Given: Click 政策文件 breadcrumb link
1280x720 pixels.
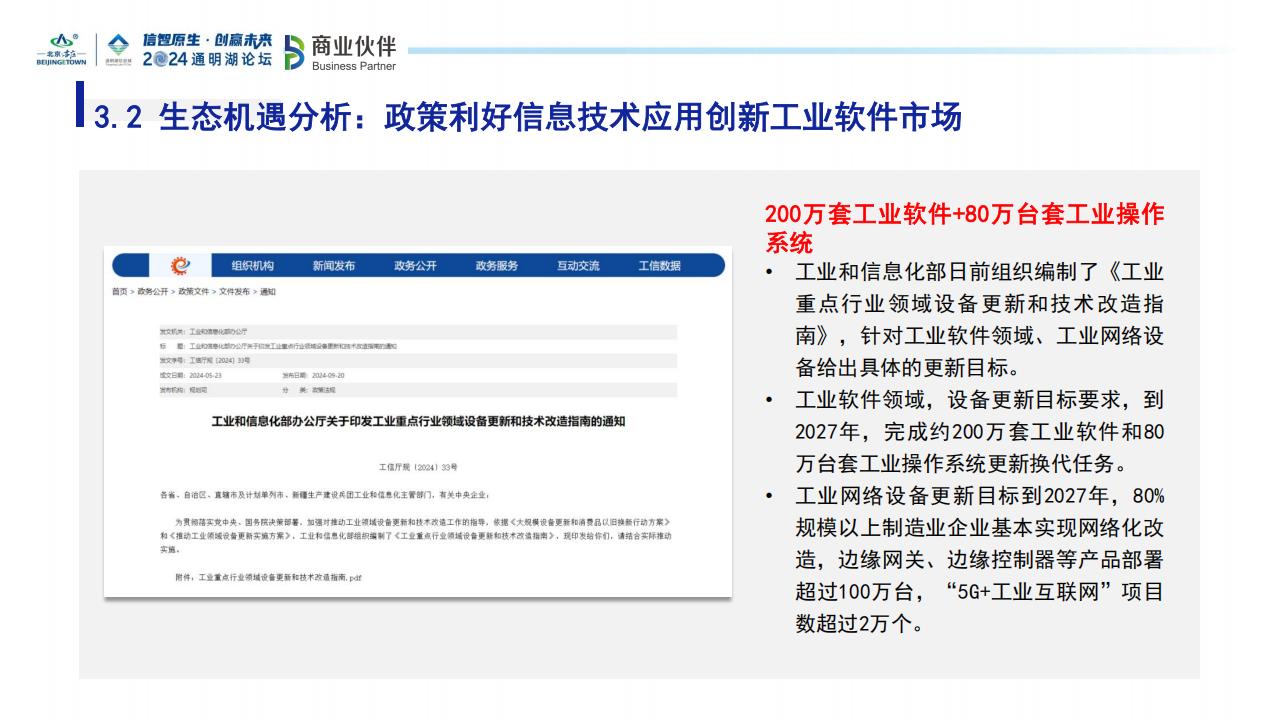Looking at the screenshot, I should (x=194, y=291).
